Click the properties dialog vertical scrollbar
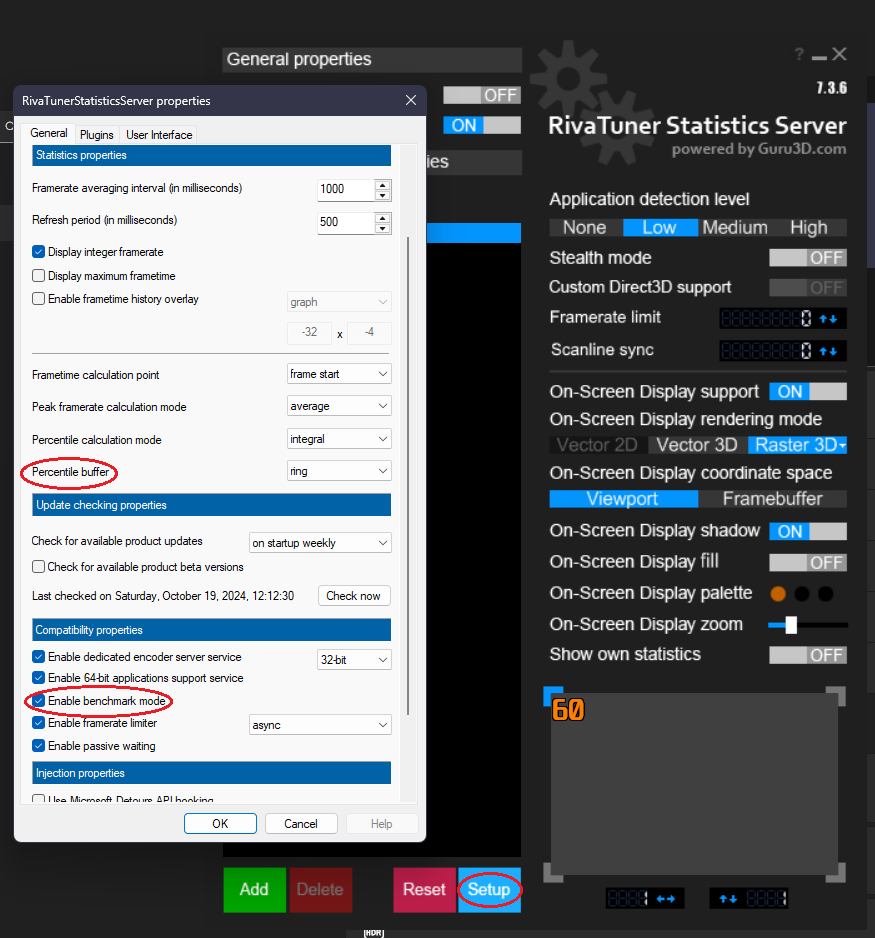875x938 pixels. pyautogui.click(x=408, y=476)
